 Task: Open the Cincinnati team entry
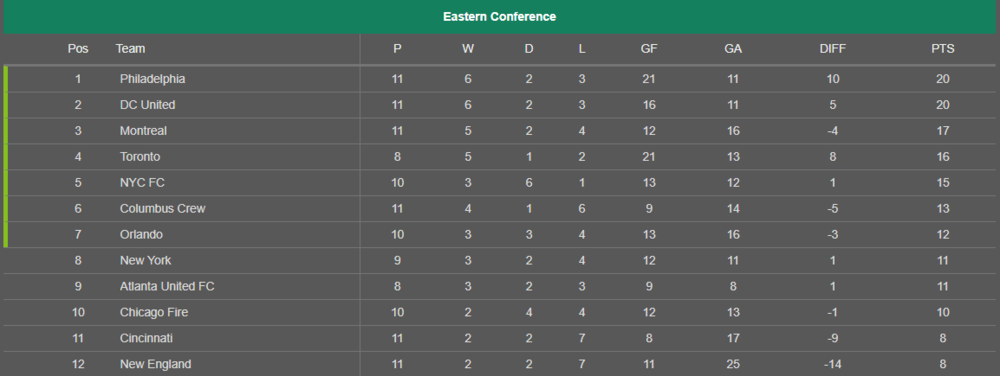(146, 338)
